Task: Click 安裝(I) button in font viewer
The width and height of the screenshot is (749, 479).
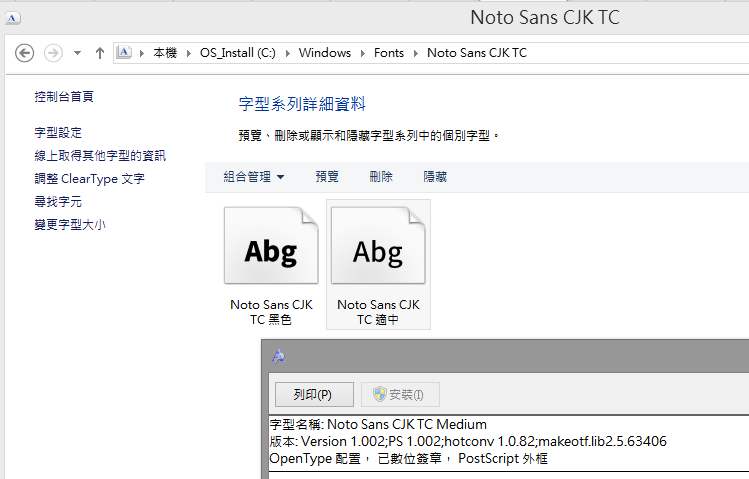Action: click(x=400, y=394)
